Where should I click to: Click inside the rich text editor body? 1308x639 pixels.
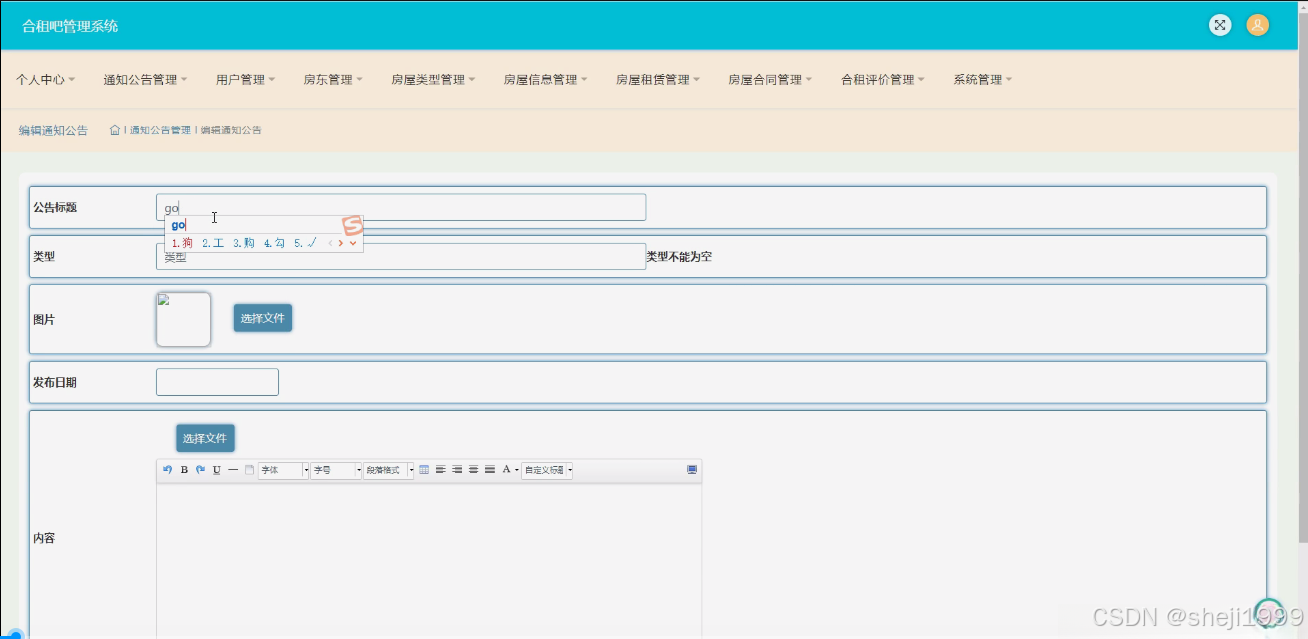coord(429,560)
